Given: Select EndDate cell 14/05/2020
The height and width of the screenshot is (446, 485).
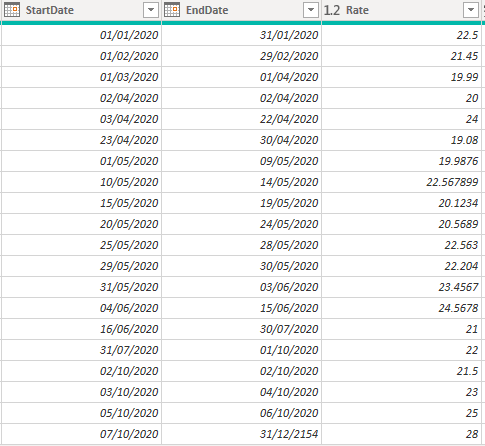Looking at the screenshot, I should 242,182.
